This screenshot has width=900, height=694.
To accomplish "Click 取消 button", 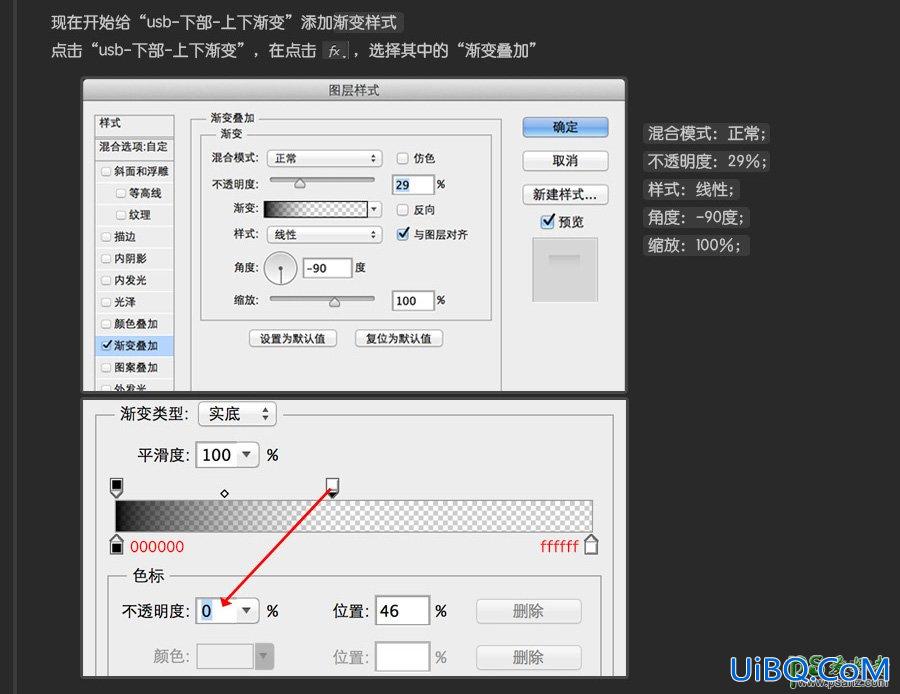I will [565, 161].
